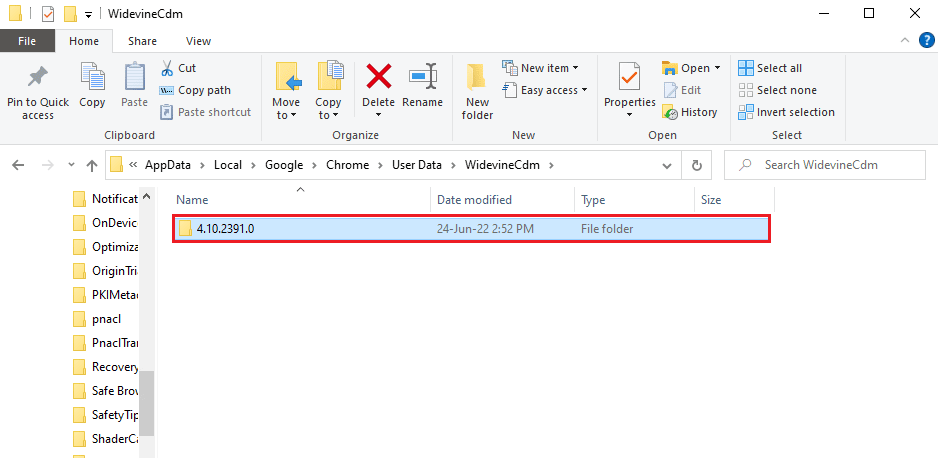This screenshot has width=938, height=458.
Task: Expand the New item dropdown
Action: click(x=544, y=68)
